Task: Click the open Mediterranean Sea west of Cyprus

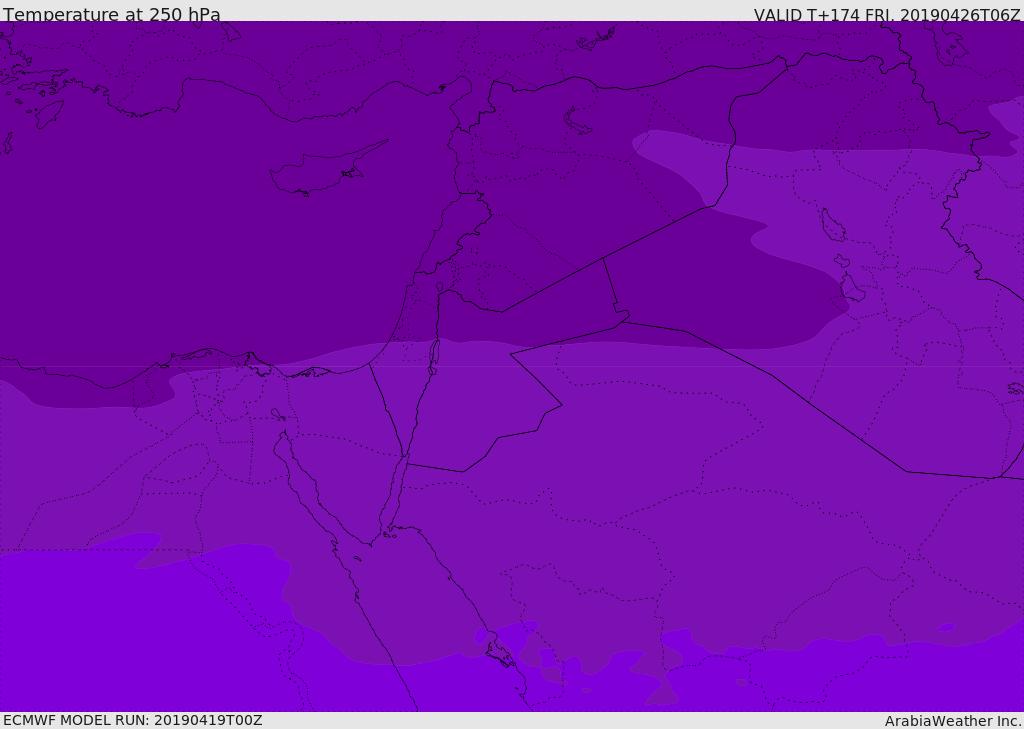Action: point(150,200)
